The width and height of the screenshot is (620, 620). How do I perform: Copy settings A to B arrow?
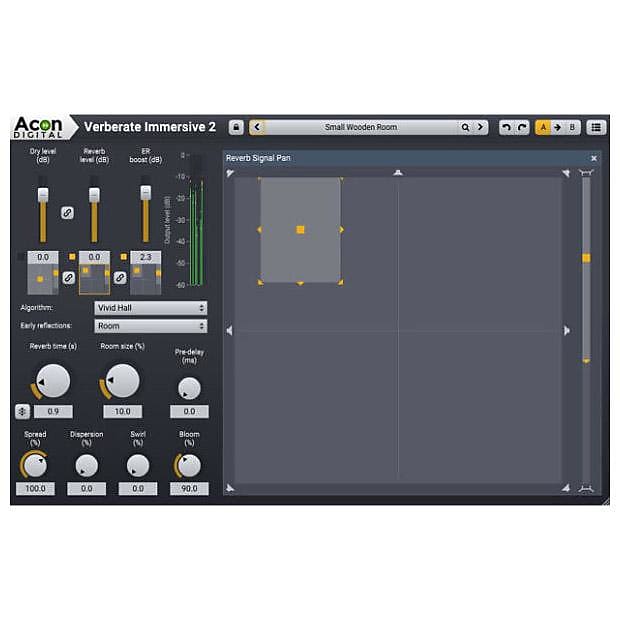pyautogui.click(x=558, y=127)
